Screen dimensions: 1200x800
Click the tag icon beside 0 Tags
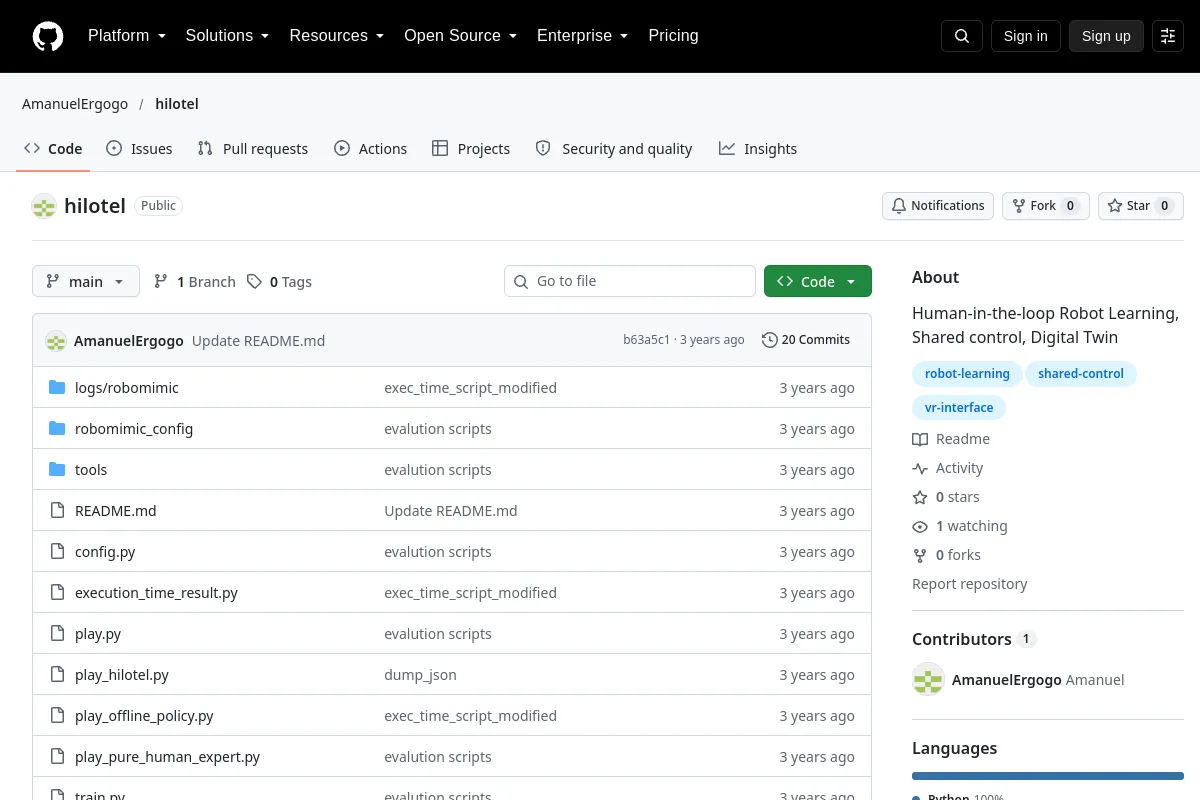tap(255, 282)
